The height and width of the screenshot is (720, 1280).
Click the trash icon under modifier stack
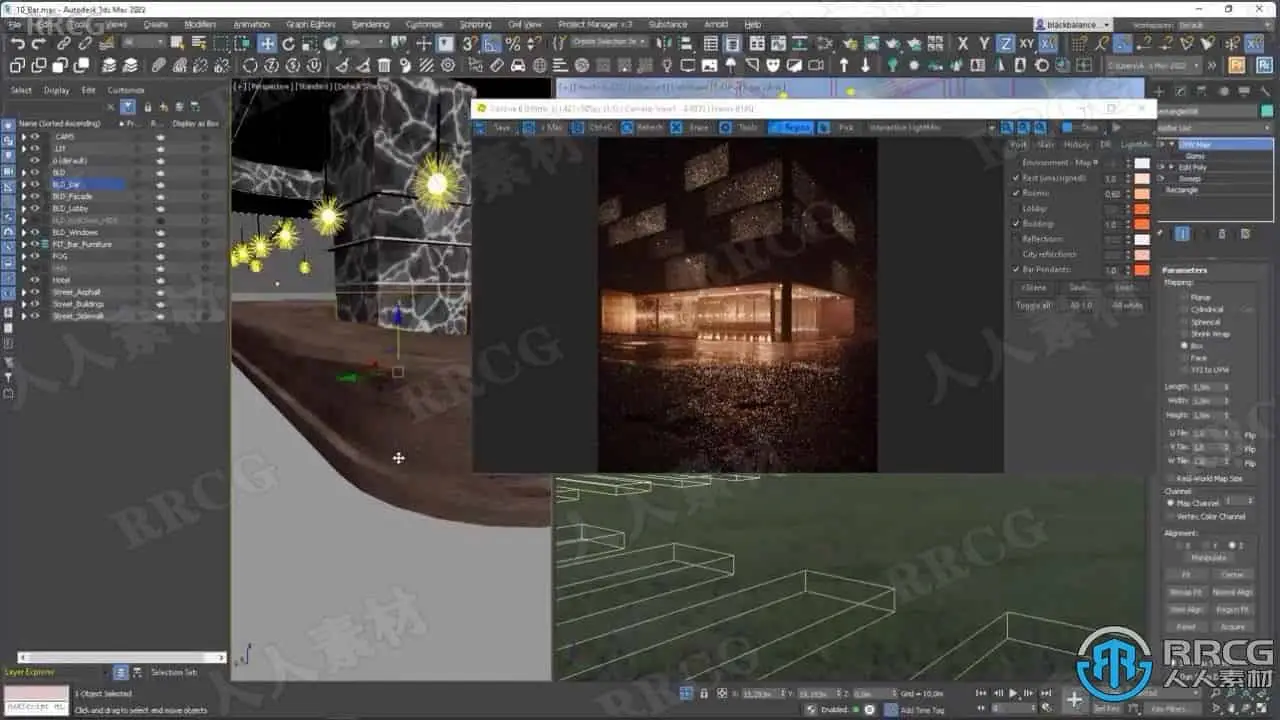click(x=1224, y=233)
